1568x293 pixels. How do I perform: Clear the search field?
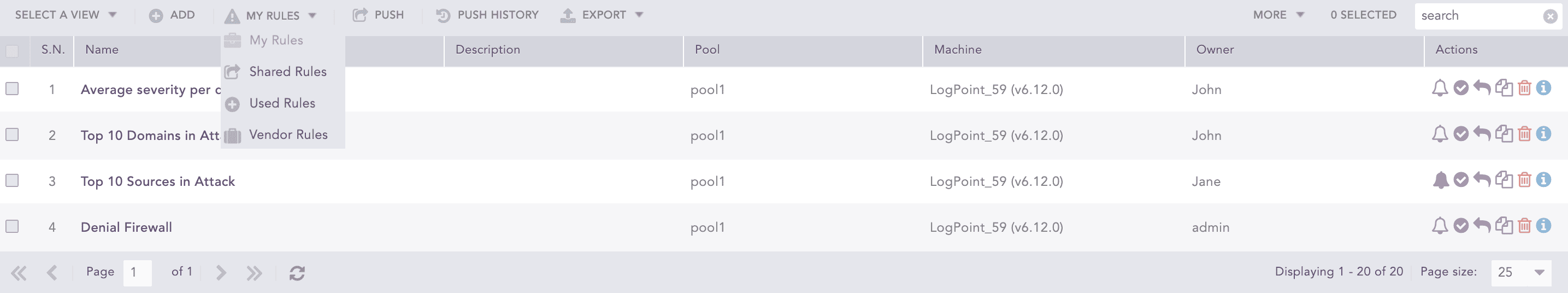pyautogui.click(x=1551, y=16)
